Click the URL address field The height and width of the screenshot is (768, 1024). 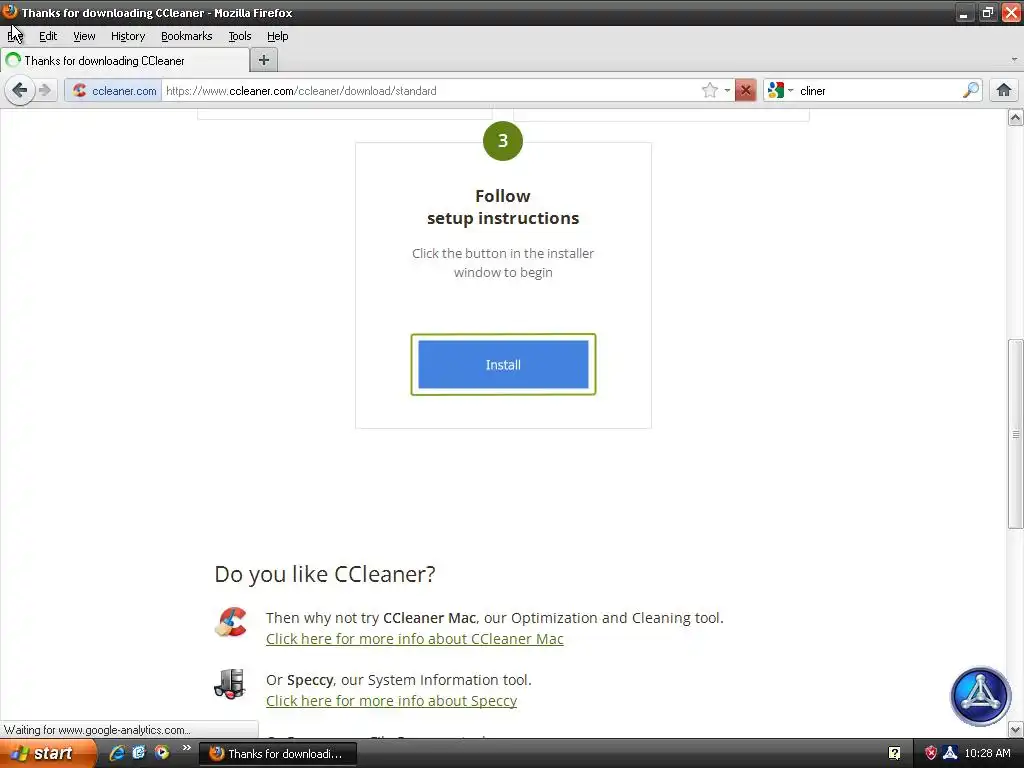(x=431, y=91)
